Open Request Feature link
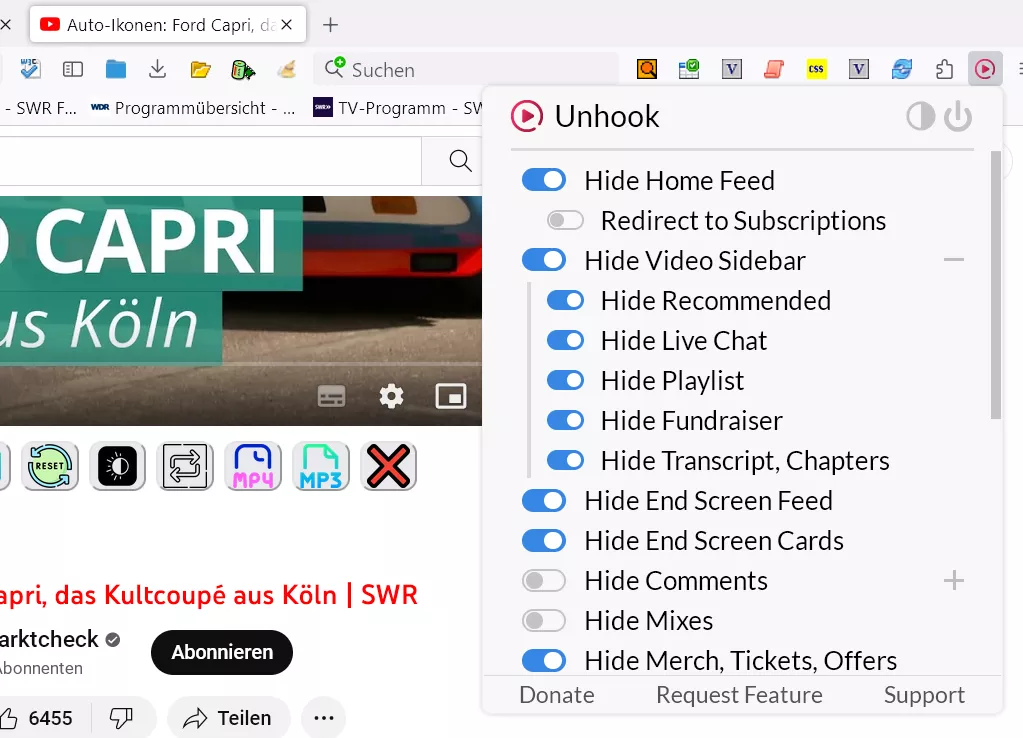 739,695
